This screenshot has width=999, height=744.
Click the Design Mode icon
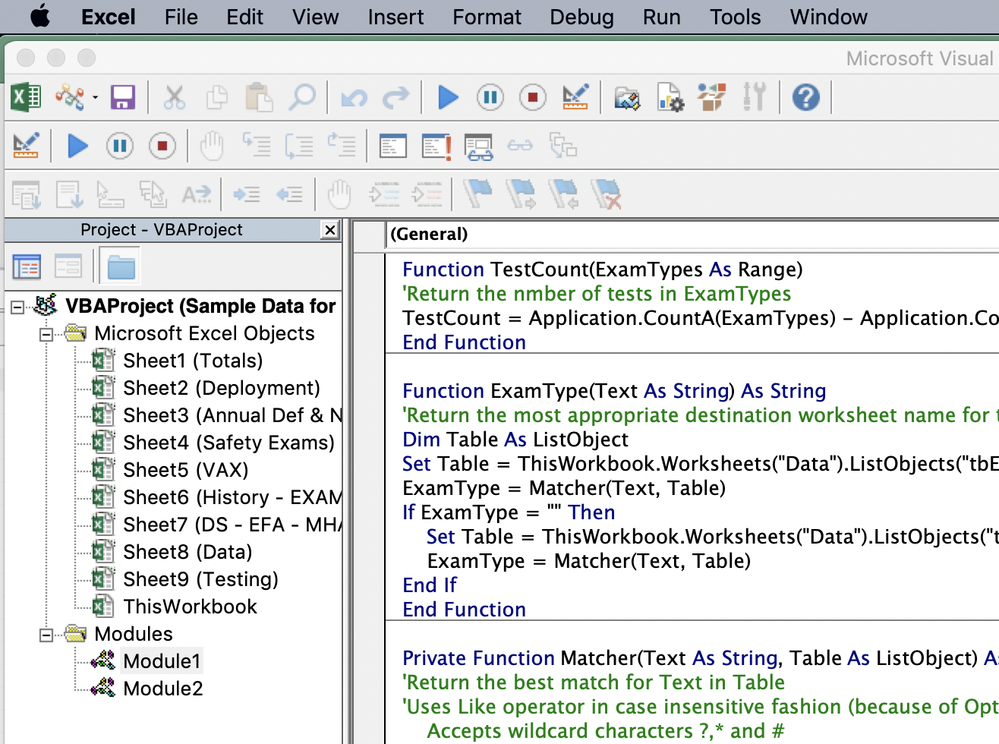[x=575, y=97]
